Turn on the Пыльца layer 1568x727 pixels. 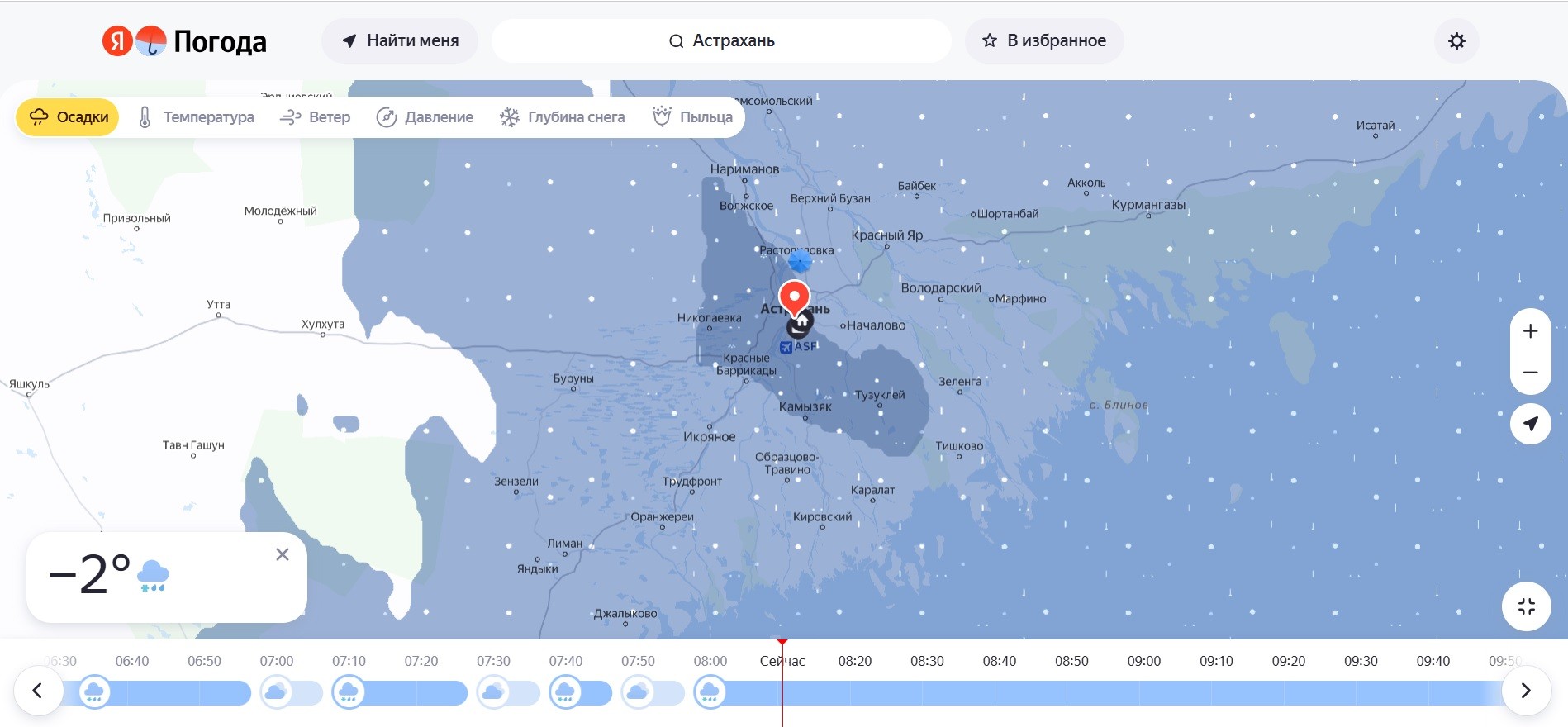[x=692, y=117]
